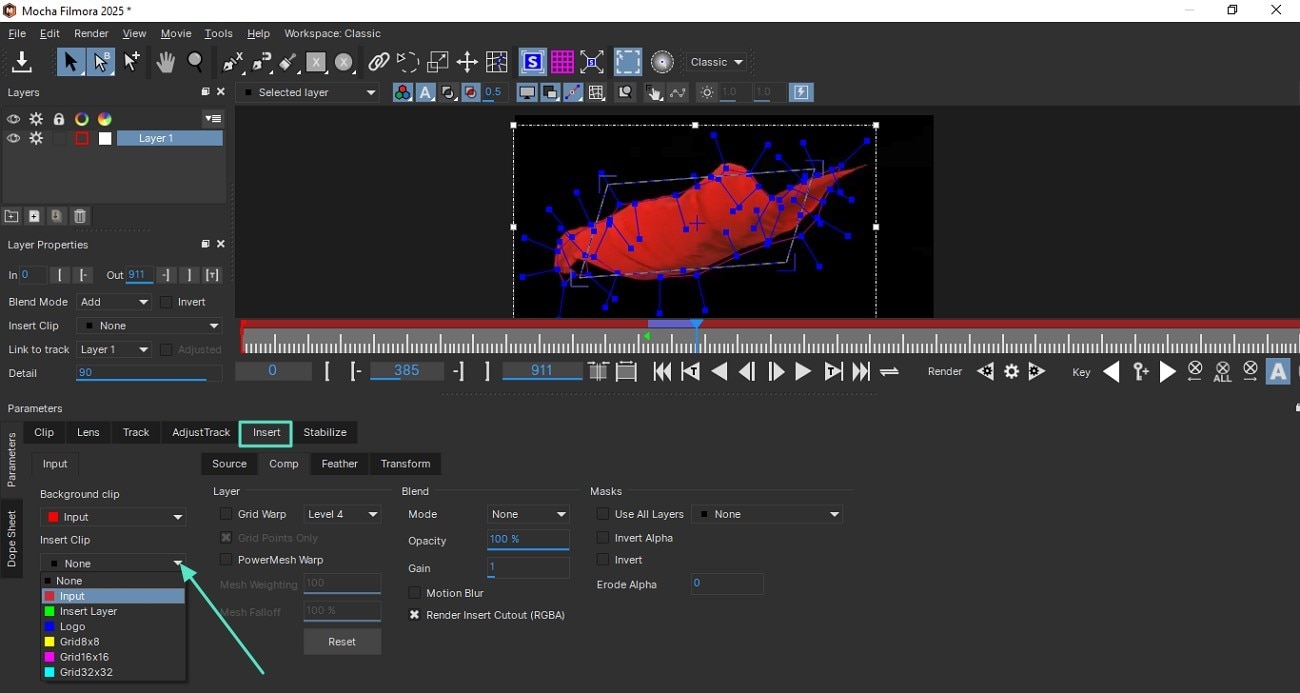1300x693 pixels.
Task: Select the Create rectangle X-Spline tool
Action: coord(316,62)
